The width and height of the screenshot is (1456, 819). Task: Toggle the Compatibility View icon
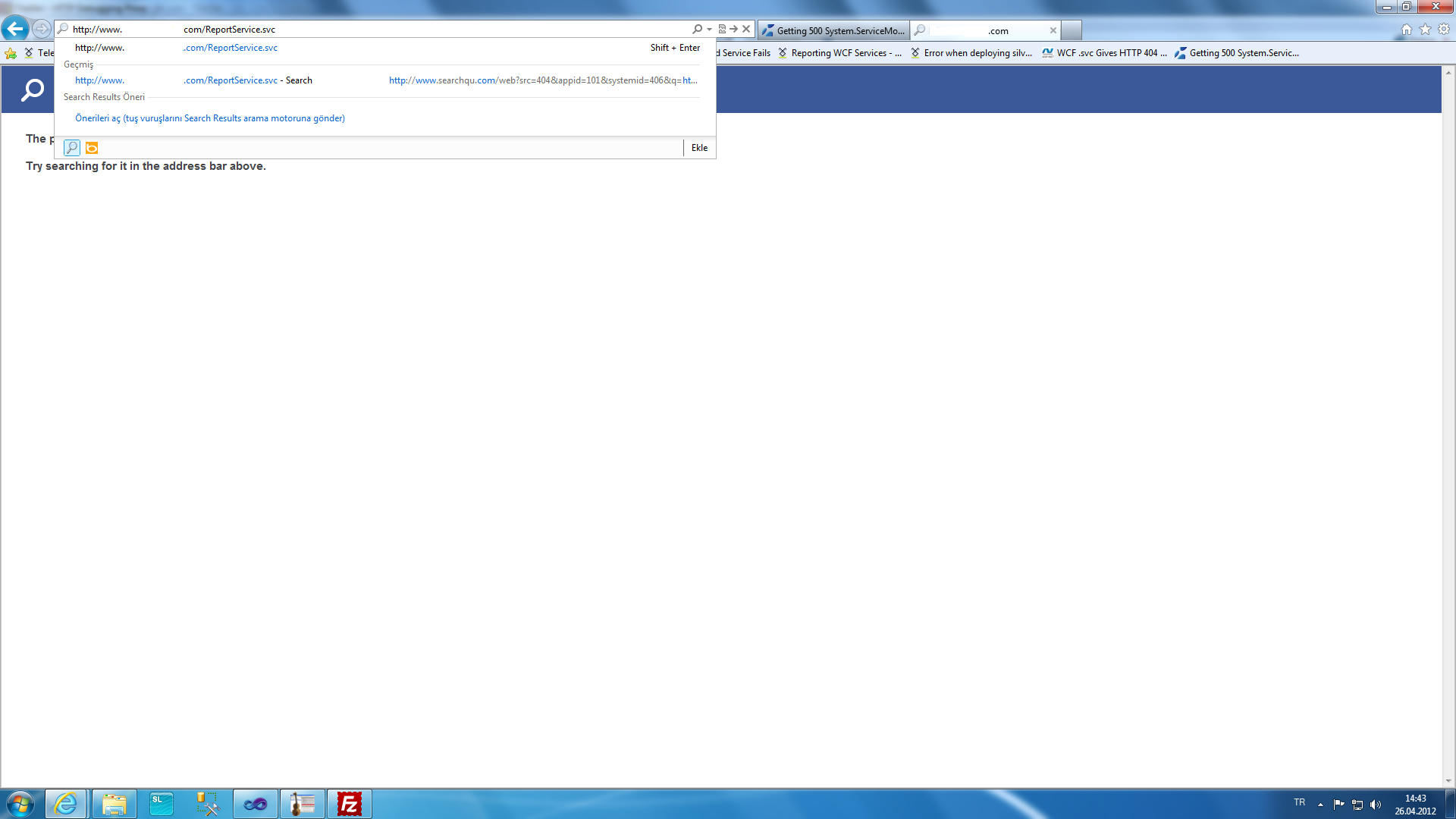coord(722,29)
